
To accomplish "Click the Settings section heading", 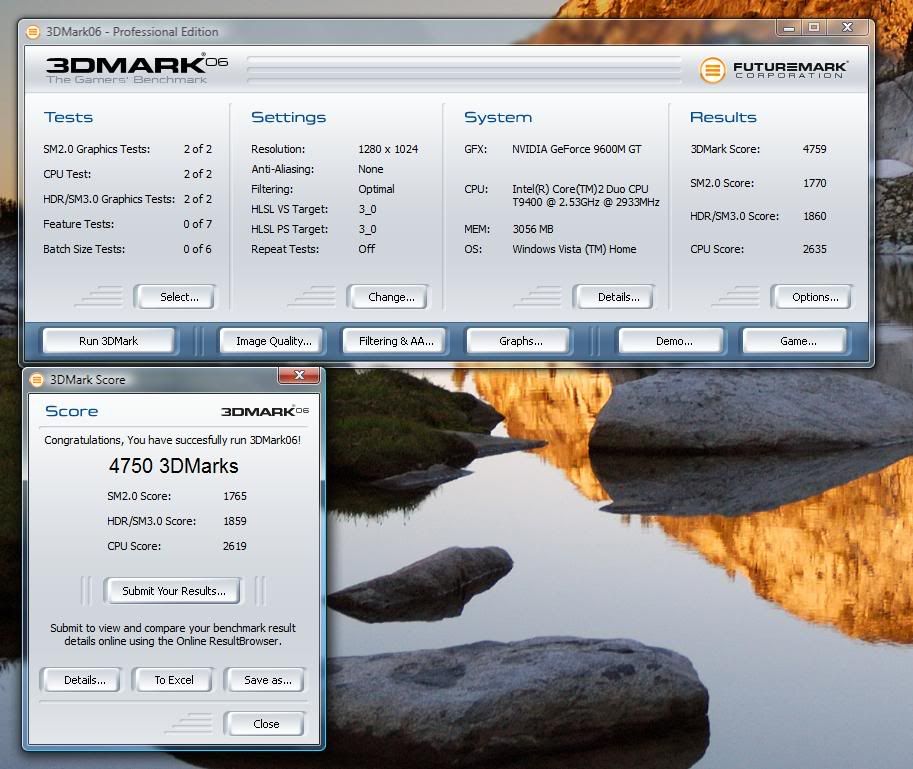I will coord(288,118).
